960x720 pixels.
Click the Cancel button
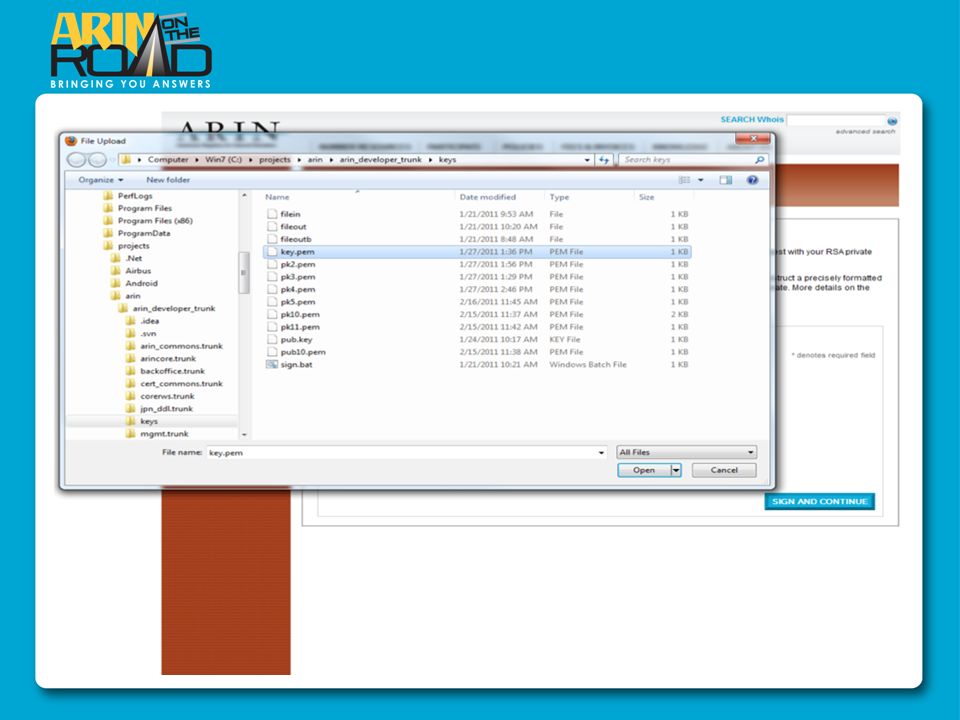pyautogui.click(x=724, y=470)
